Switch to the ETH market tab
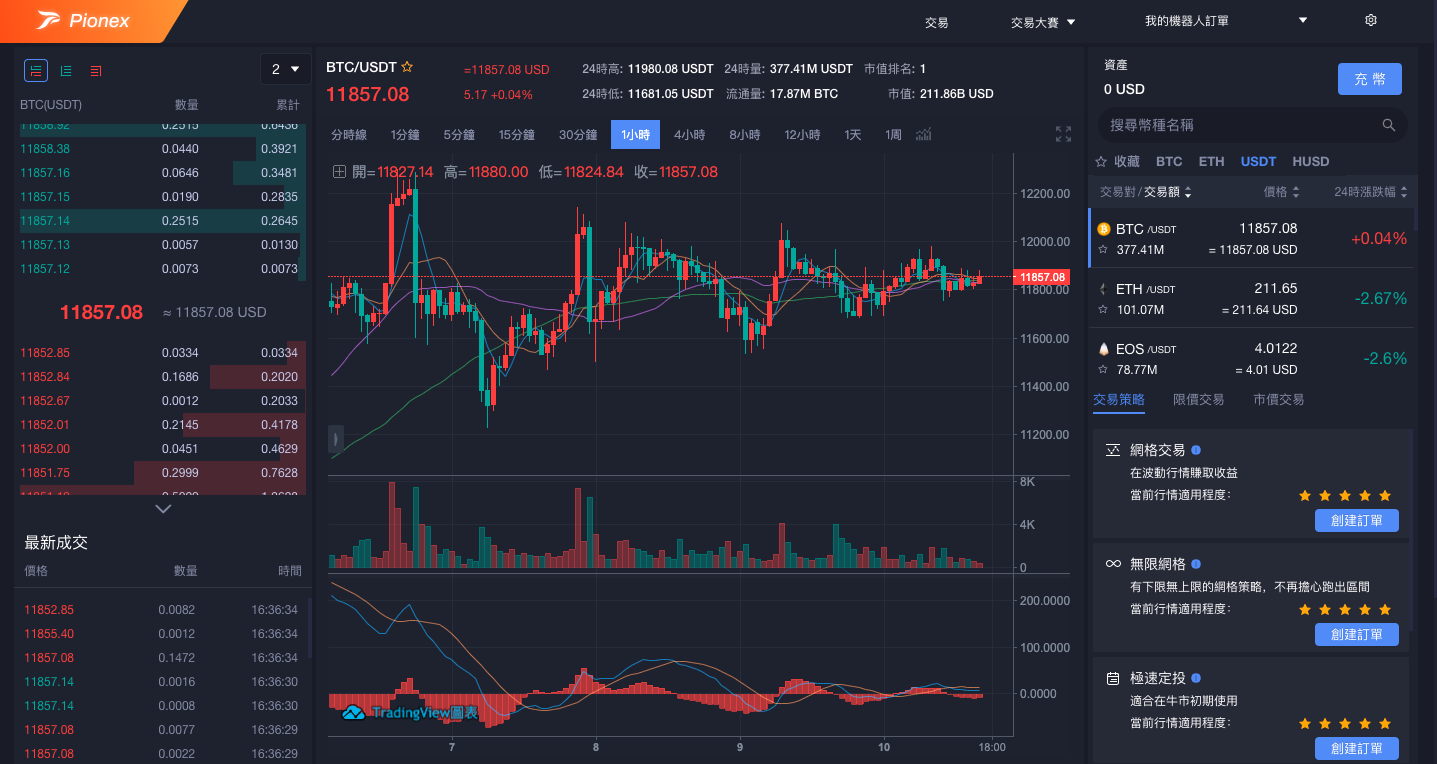1437x764 pixels. [1211, 161]
